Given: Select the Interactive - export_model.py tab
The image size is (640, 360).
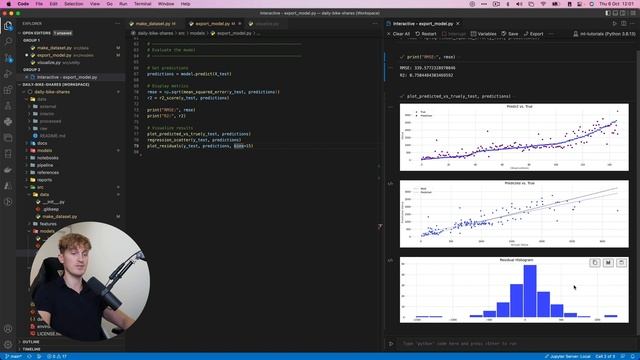Looking at the screenshot, I should (x=423, y=24).
